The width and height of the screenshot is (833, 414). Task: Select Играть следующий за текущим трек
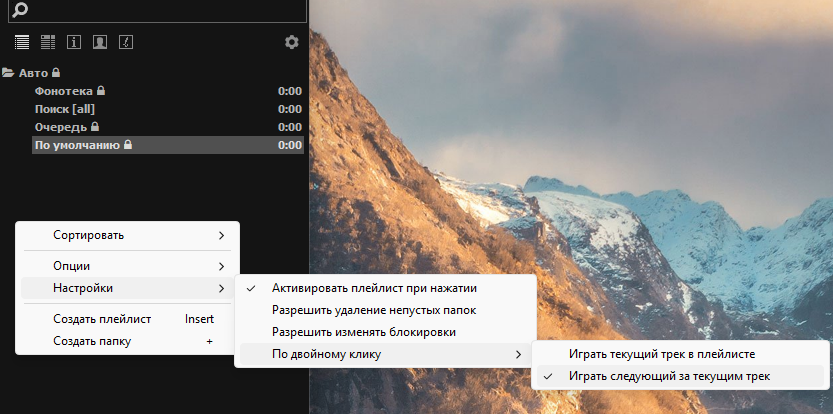[680, 376]
